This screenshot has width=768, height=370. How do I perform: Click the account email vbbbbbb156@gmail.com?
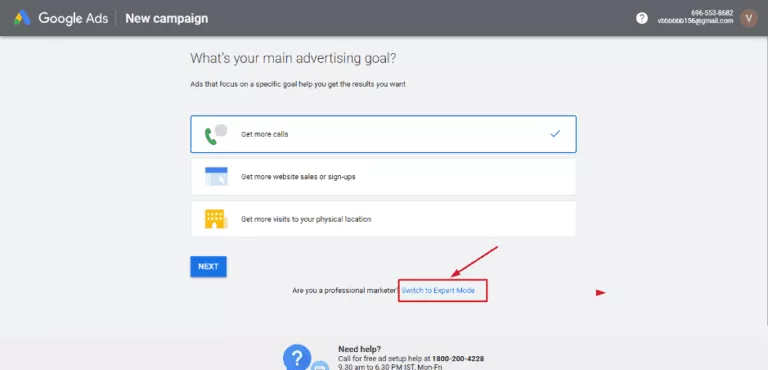coord(695,21)
